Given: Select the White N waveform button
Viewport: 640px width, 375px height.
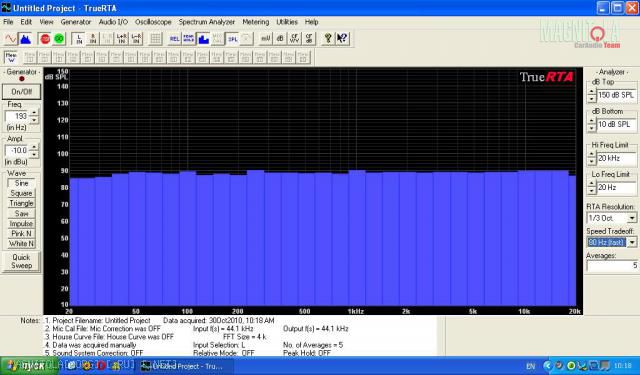Looking at the screenshot, I should click(21, 244).
